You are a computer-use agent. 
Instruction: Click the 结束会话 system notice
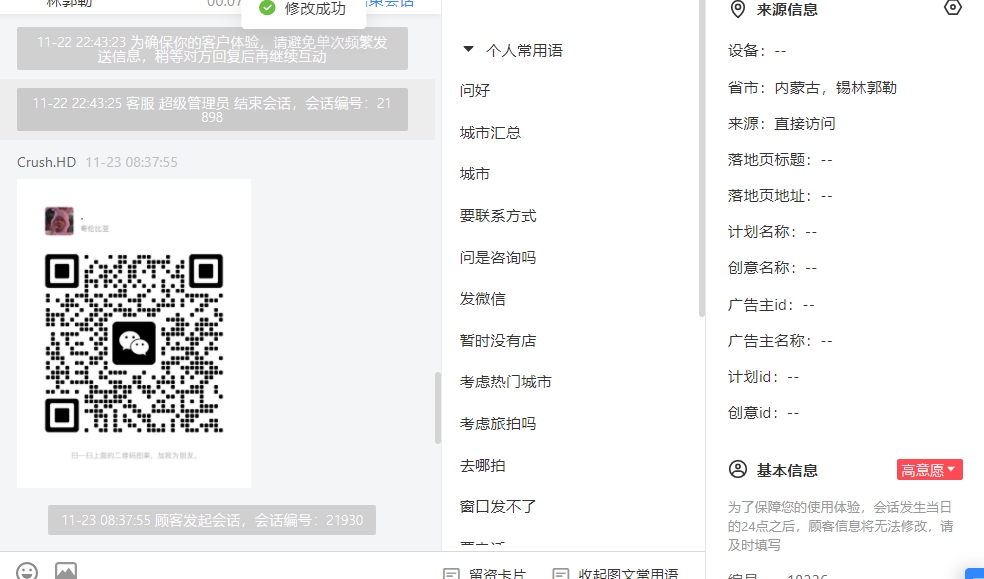point(212,110)
